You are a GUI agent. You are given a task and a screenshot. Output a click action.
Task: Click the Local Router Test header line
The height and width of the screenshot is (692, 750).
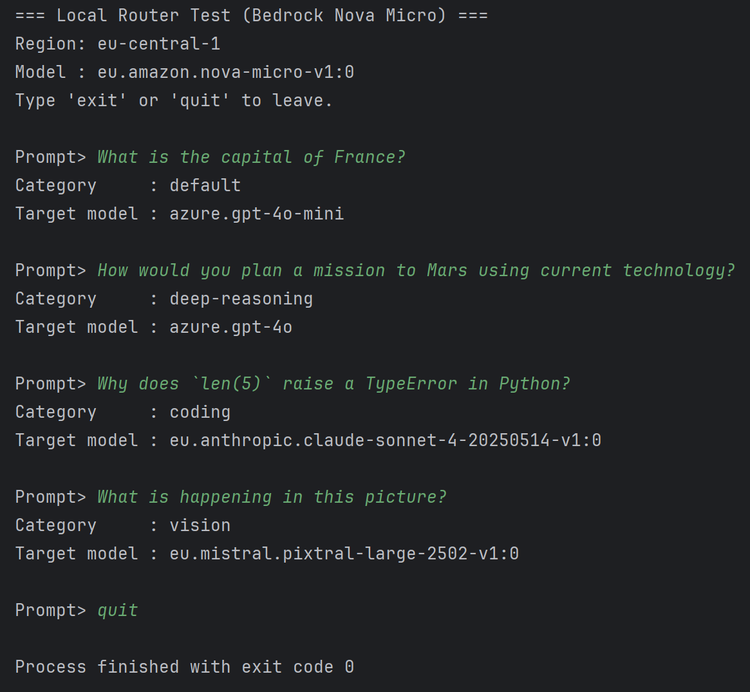252,16
